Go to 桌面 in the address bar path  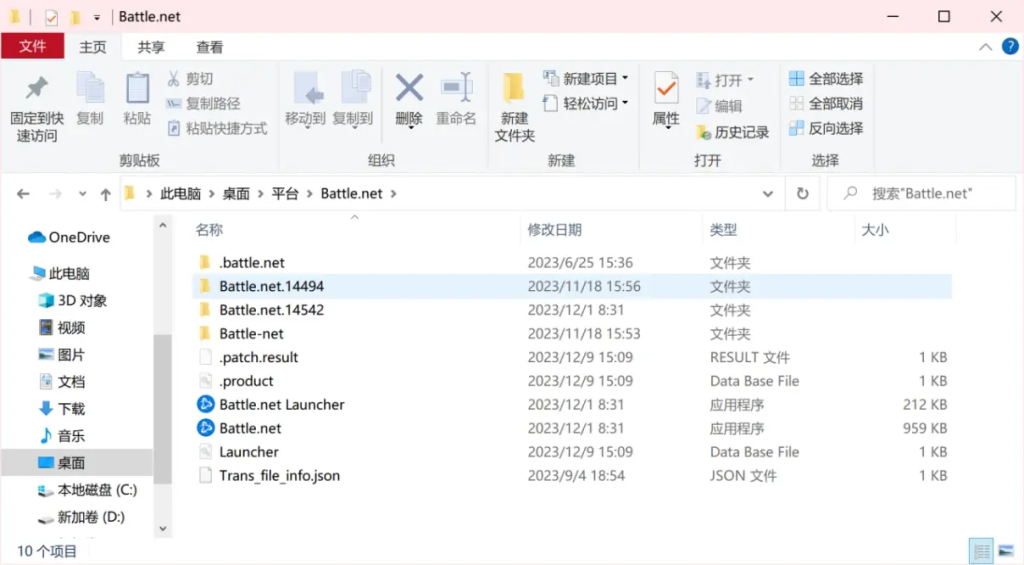[x=236, y=194]
